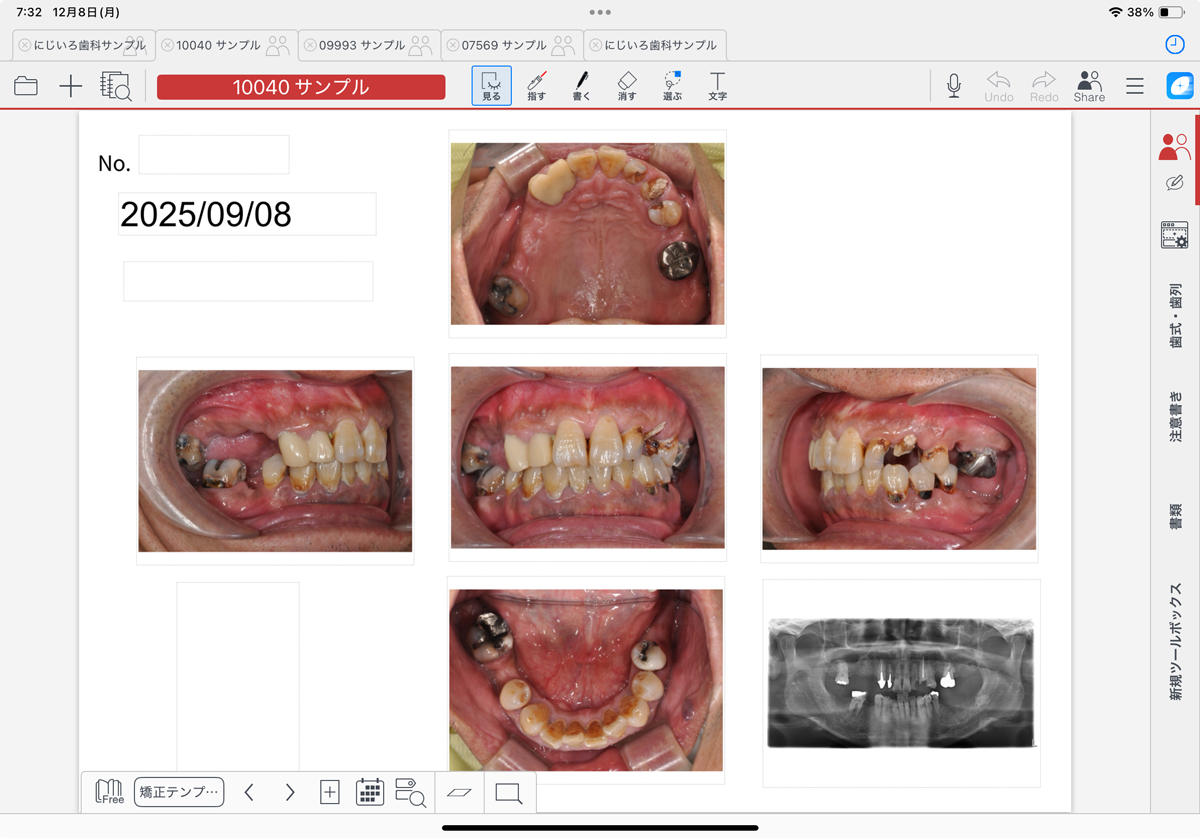Go to next page with right chevron
The image size is (1200, 838).
(x=290, y=792)
